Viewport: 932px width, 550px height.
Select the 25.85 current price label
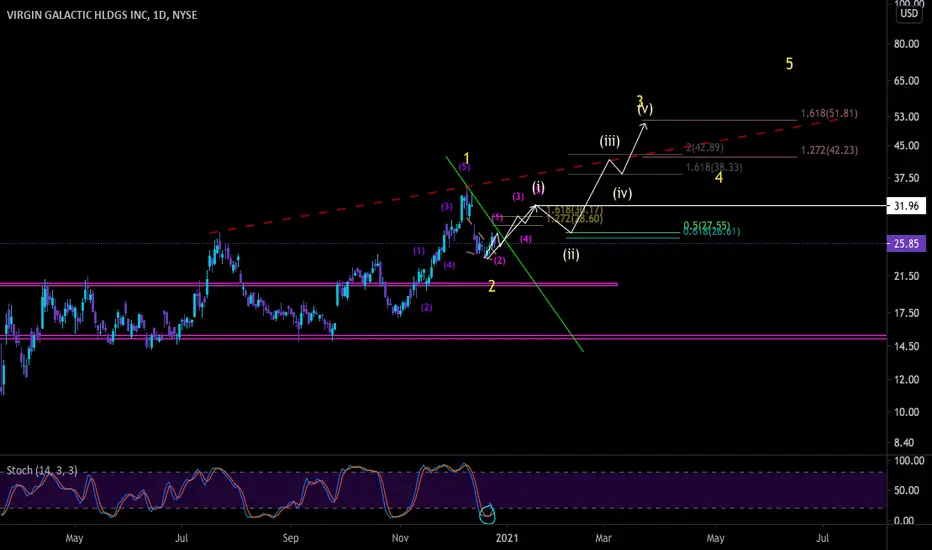tap(906, 244)
